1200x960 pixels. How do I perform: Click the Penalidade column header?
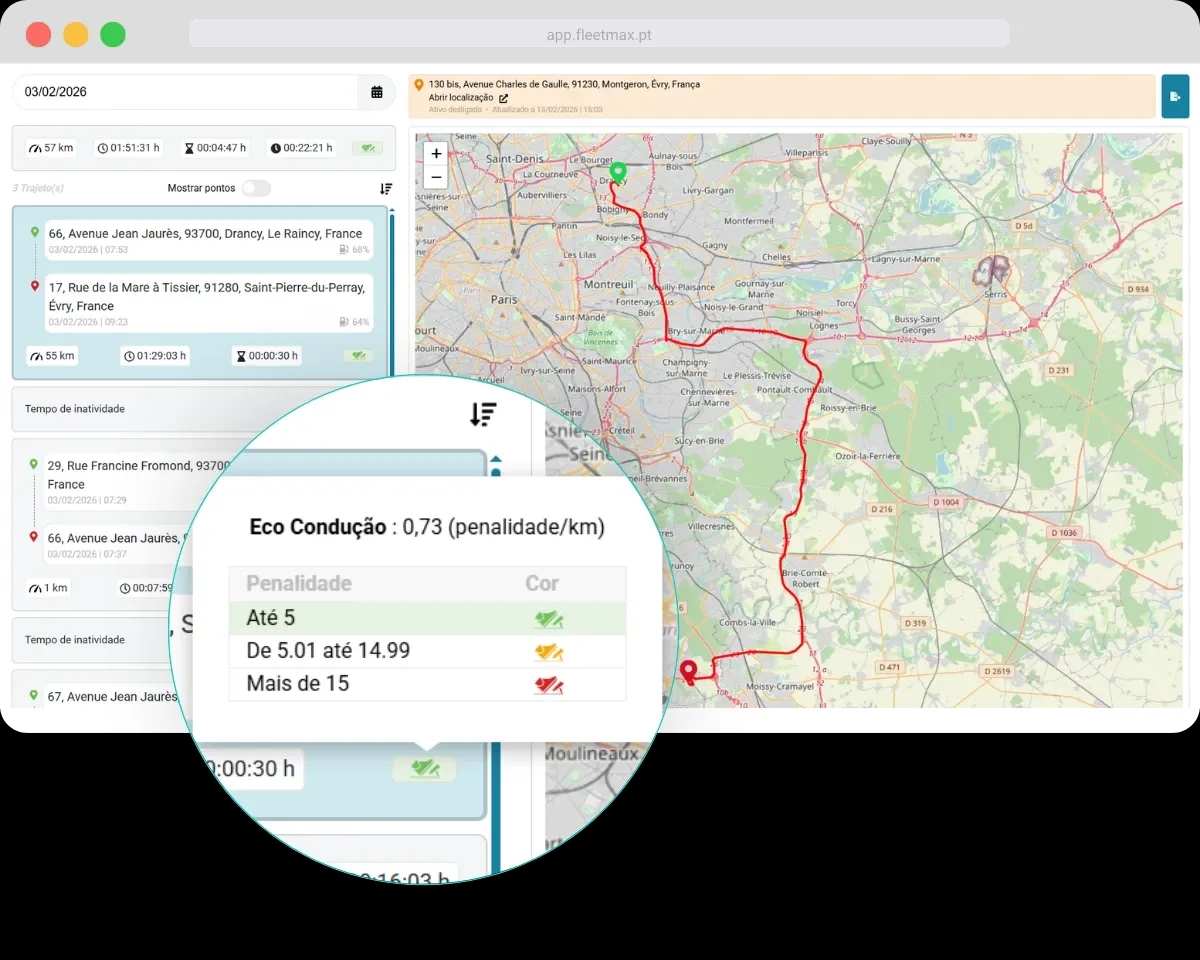click(299, 583)
